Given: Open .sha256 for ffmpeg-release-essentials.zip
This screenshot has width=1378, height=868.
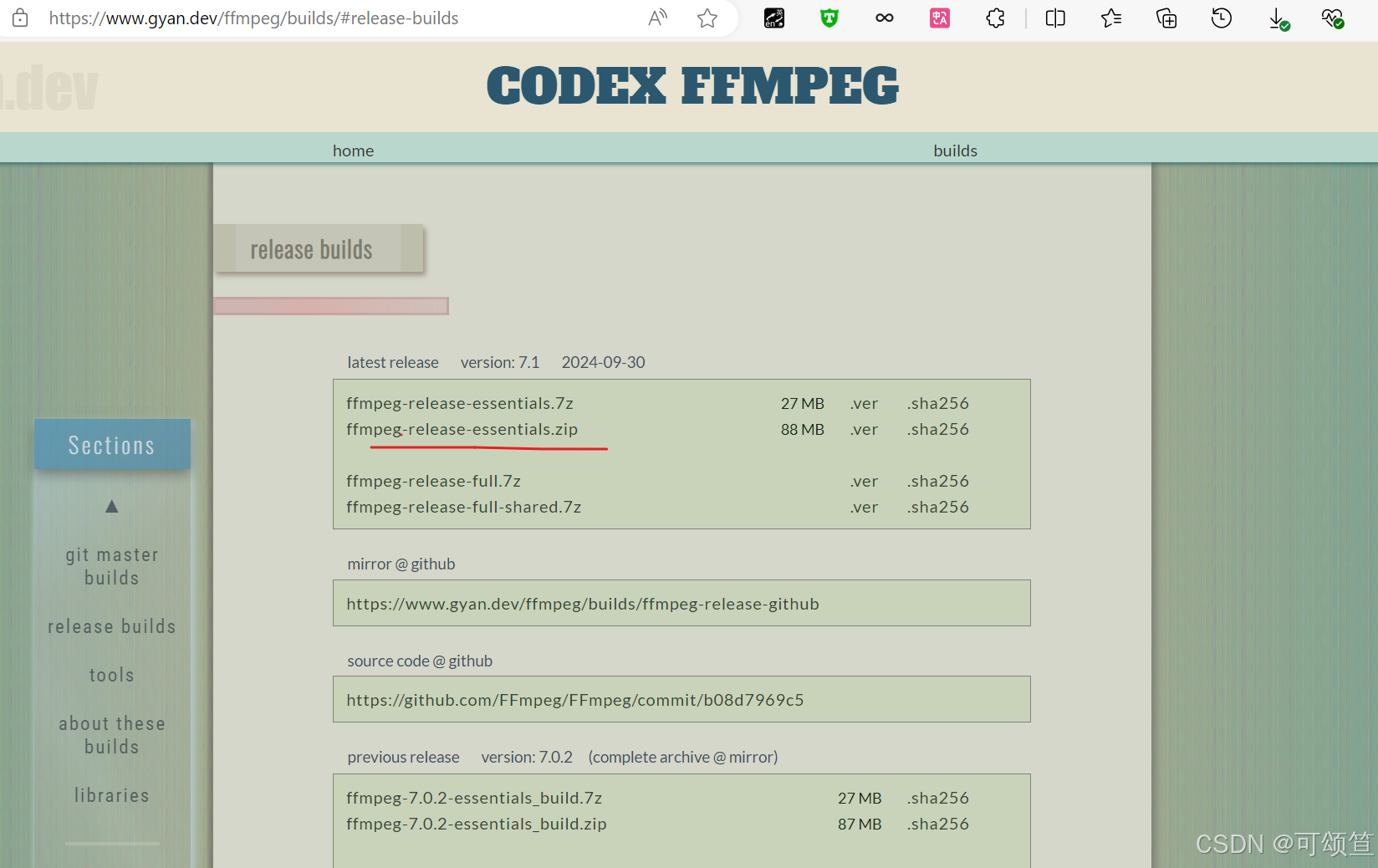Looking at the screenshot, I should [938, 429].
